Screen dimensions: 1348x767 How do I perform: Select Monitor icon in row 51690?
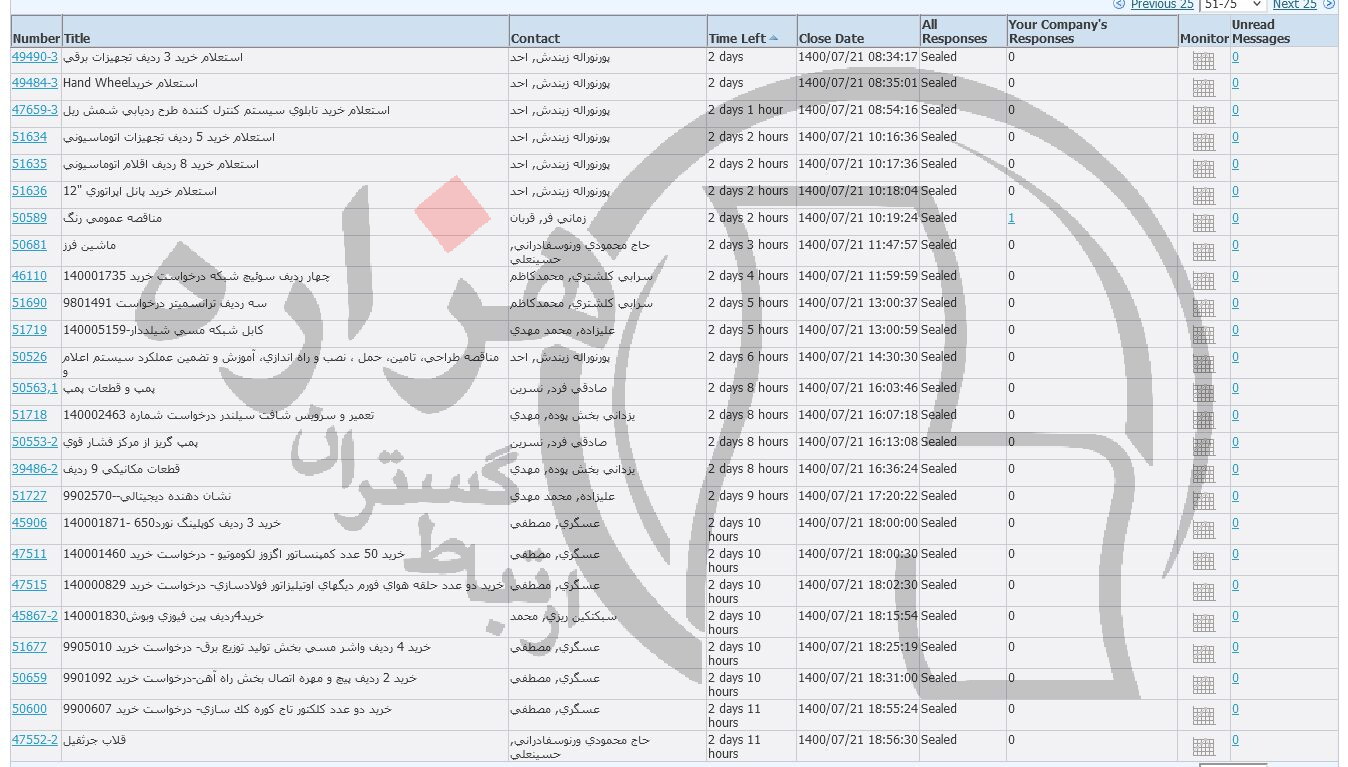click(1203, 308)
